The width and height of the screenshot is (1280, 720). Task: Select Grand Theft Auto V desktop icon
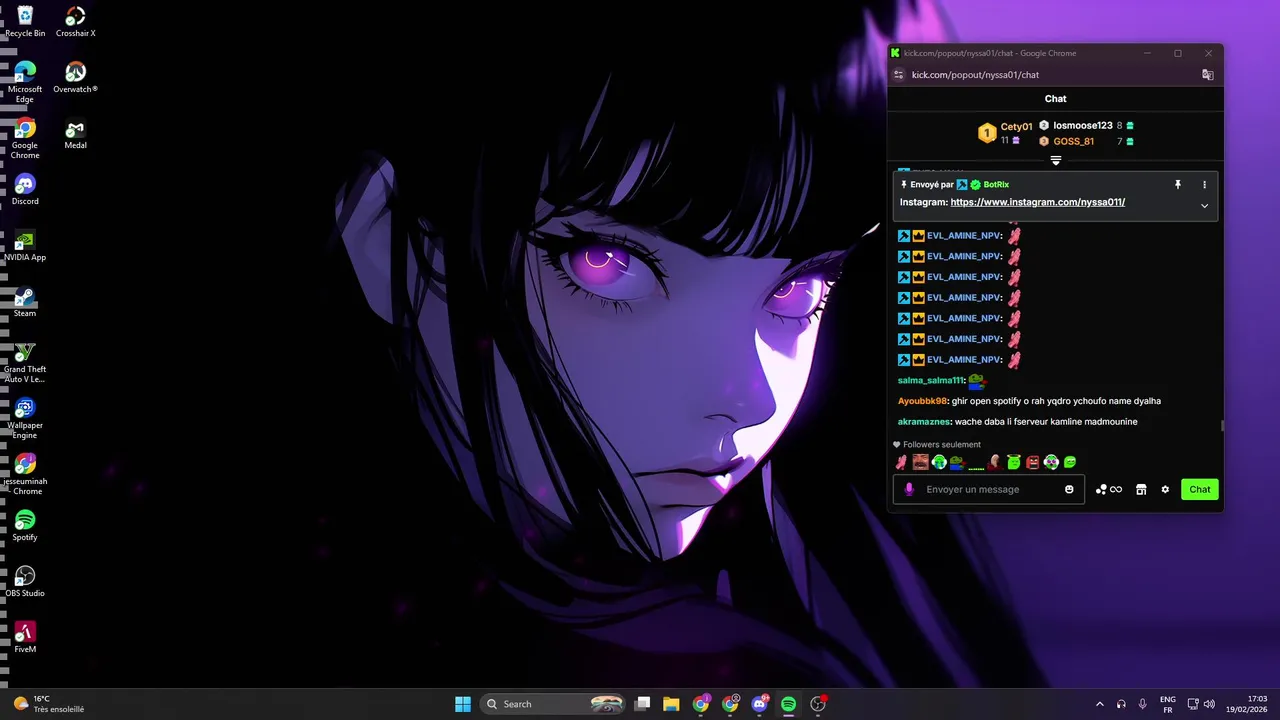click(x=25, y=362)
